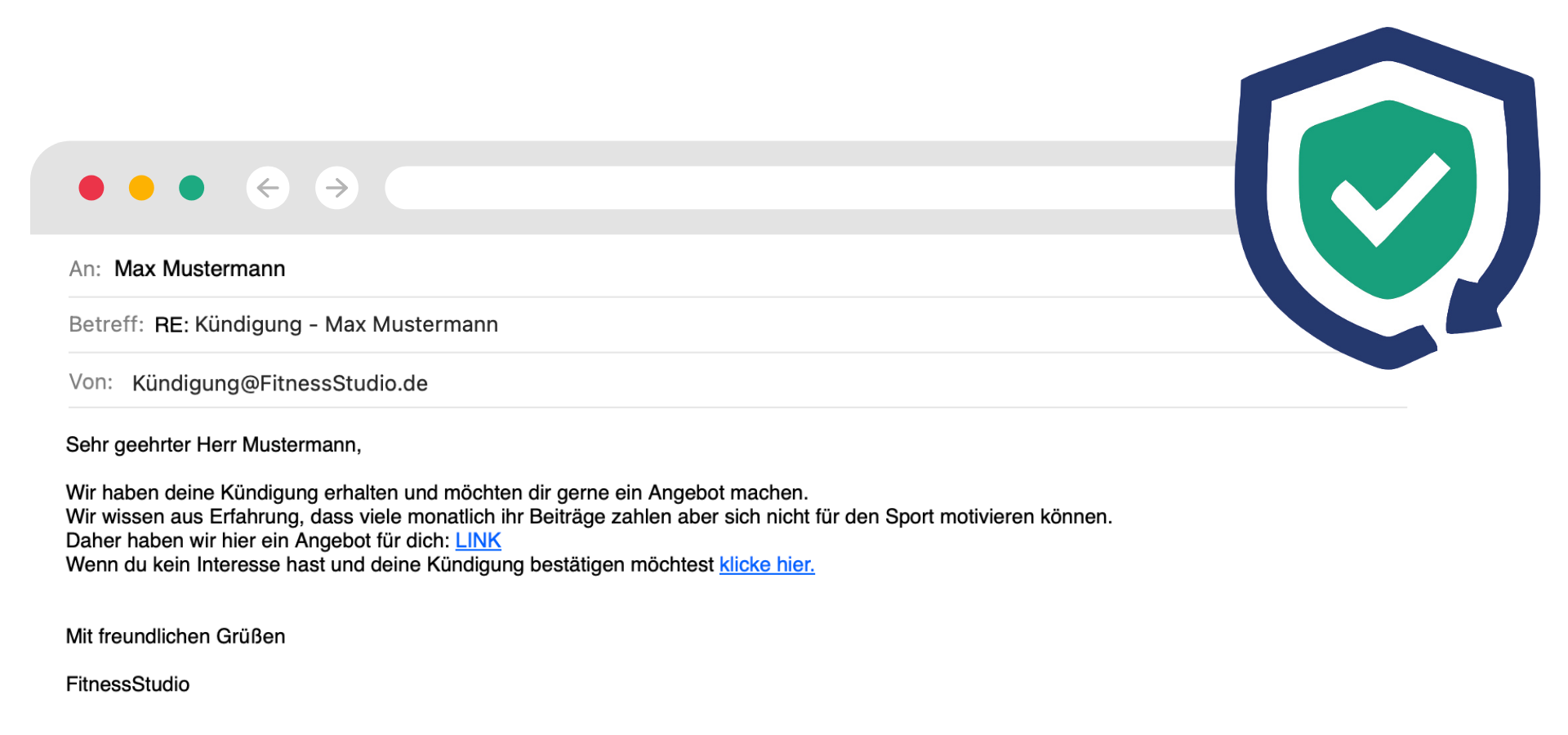1568x735 pixels.
Task: Click the "Betreff:" field label
Action: 106,324
